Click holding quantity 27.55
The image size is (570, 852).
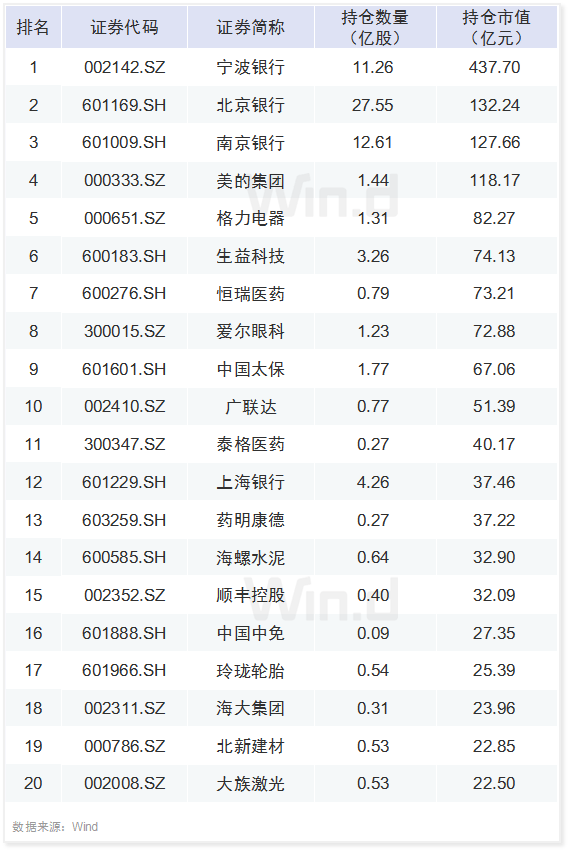(373, 105)
